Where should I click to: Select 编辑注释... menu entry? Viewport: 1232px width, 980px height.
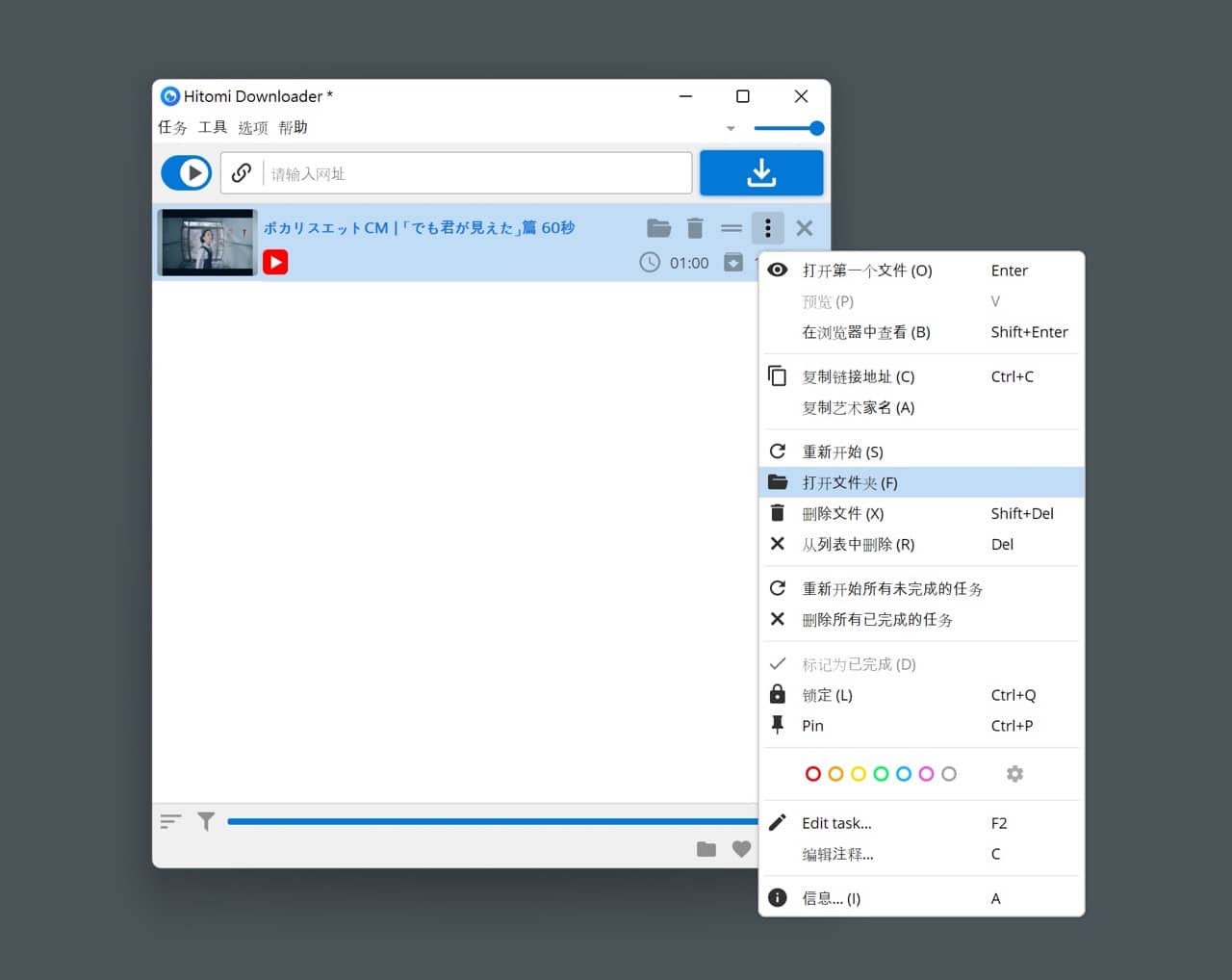coord(921,854)
